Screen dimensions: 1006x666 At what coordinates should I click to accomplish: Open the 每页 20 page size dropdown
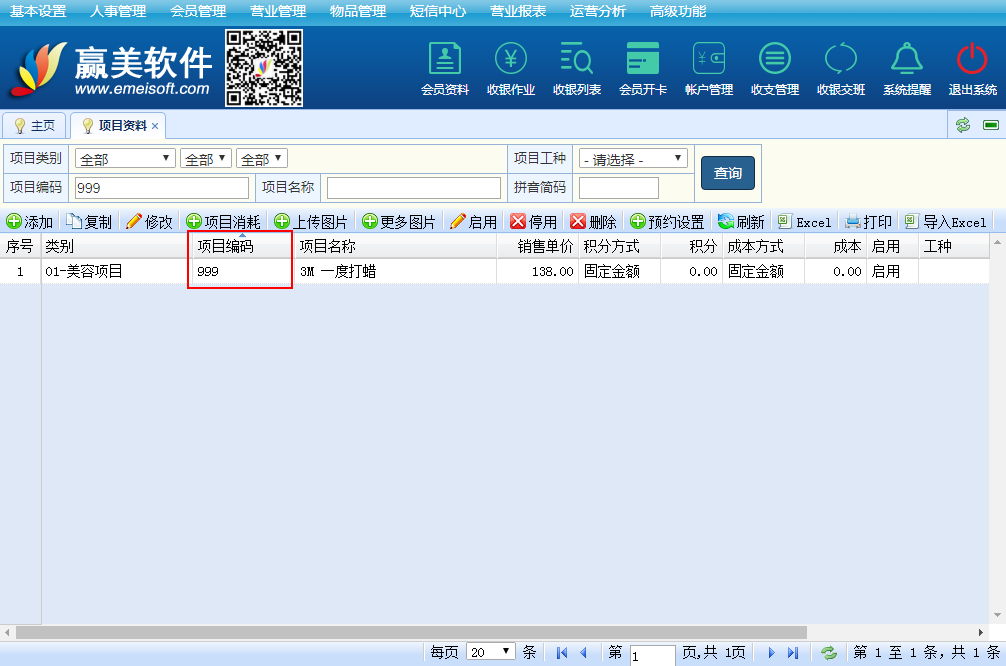point(490,652)
